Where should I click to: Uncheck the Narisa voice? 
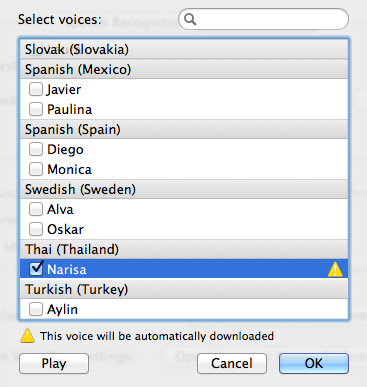click(36, 269)
